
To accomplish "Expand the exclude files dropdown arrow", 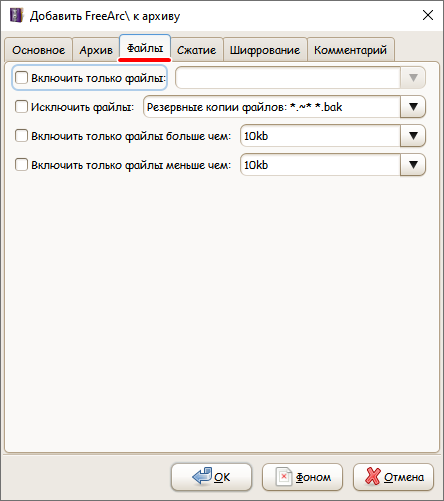I will 413,107.
